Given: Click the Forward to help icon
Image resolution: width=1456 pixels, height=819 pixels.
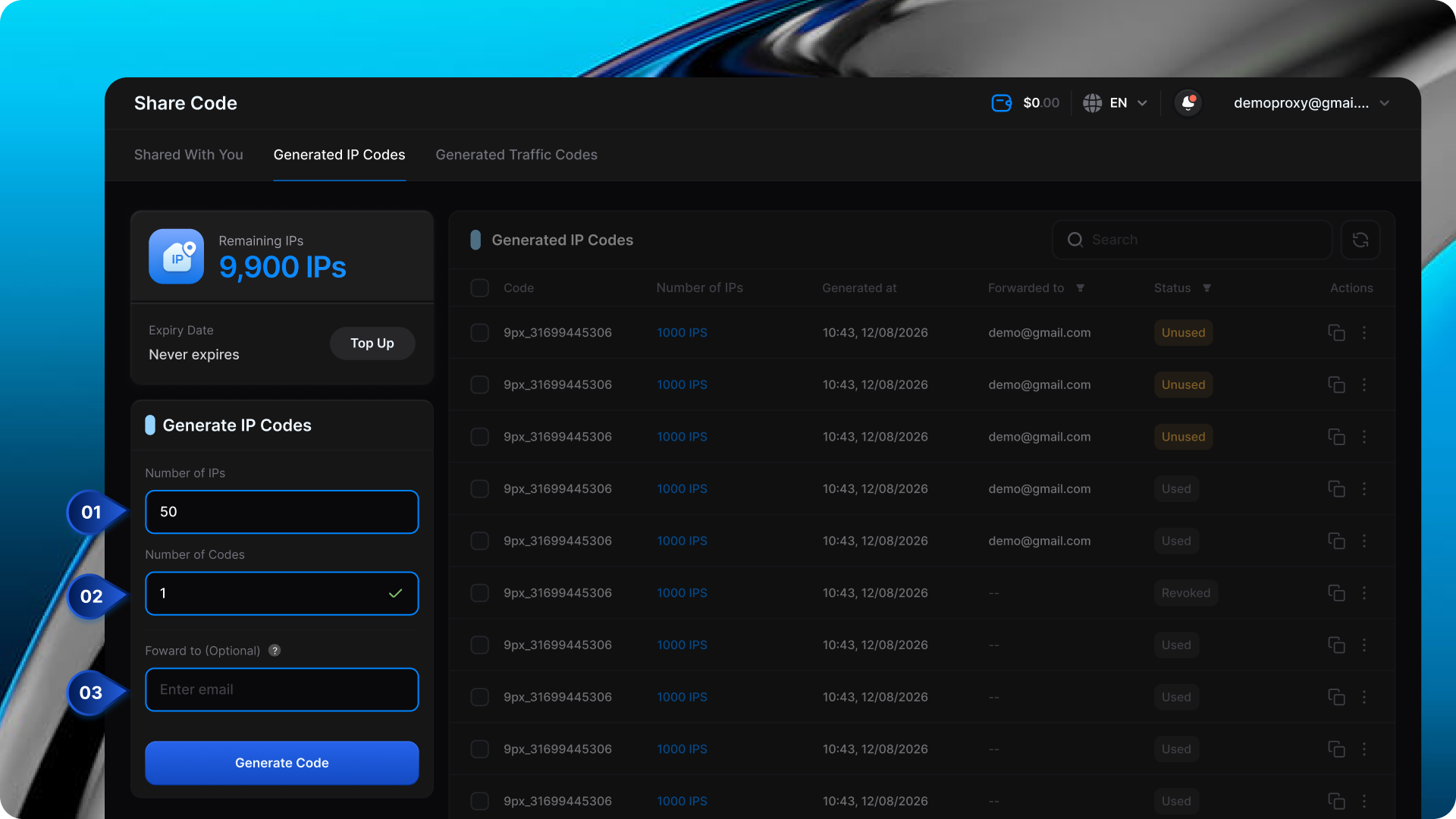Looking at the screenshot, I should pyautogui.click(x=275, y=651).
